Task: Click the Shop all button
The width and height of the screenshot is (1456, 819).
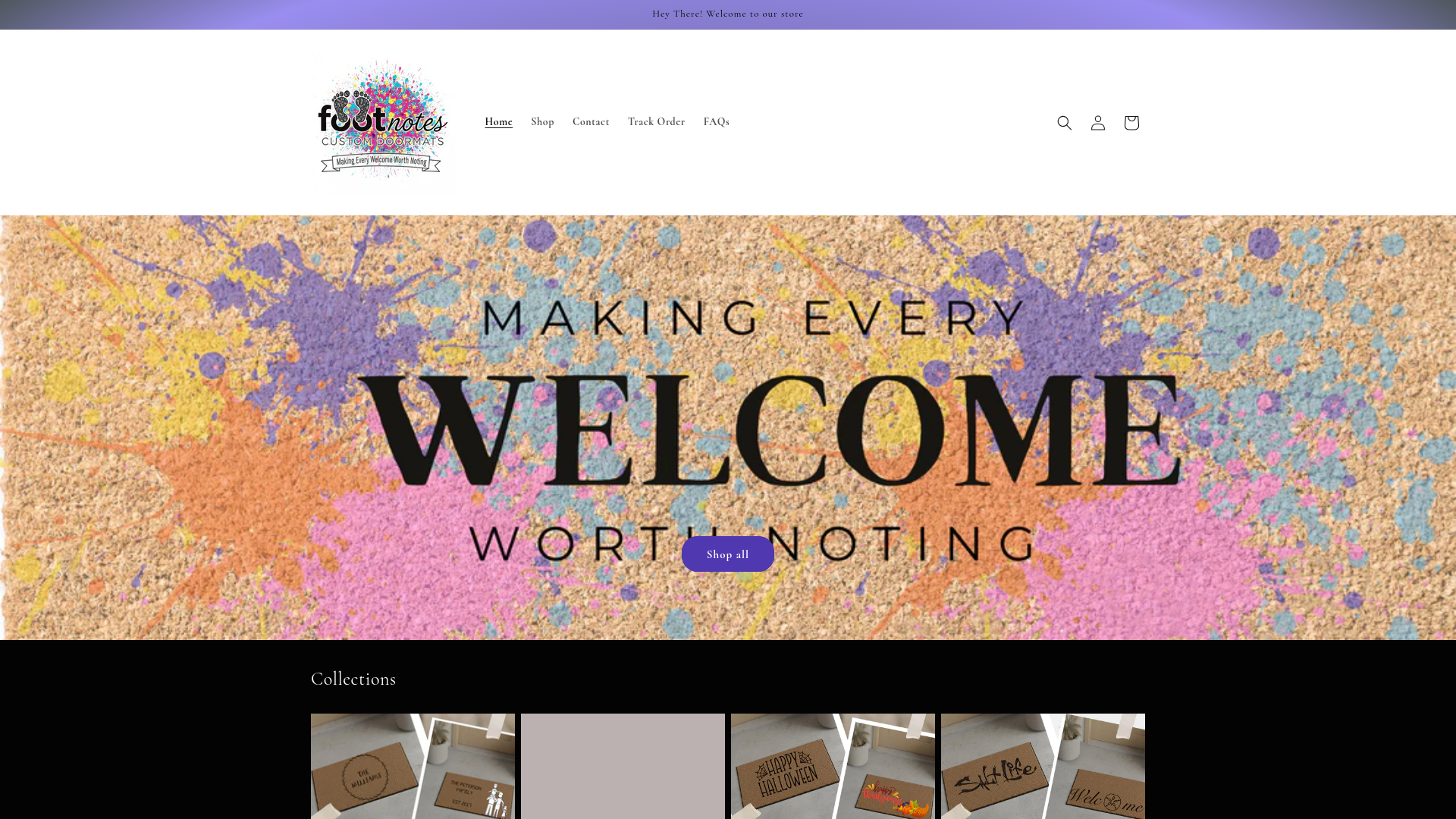Action: point(727,554)
